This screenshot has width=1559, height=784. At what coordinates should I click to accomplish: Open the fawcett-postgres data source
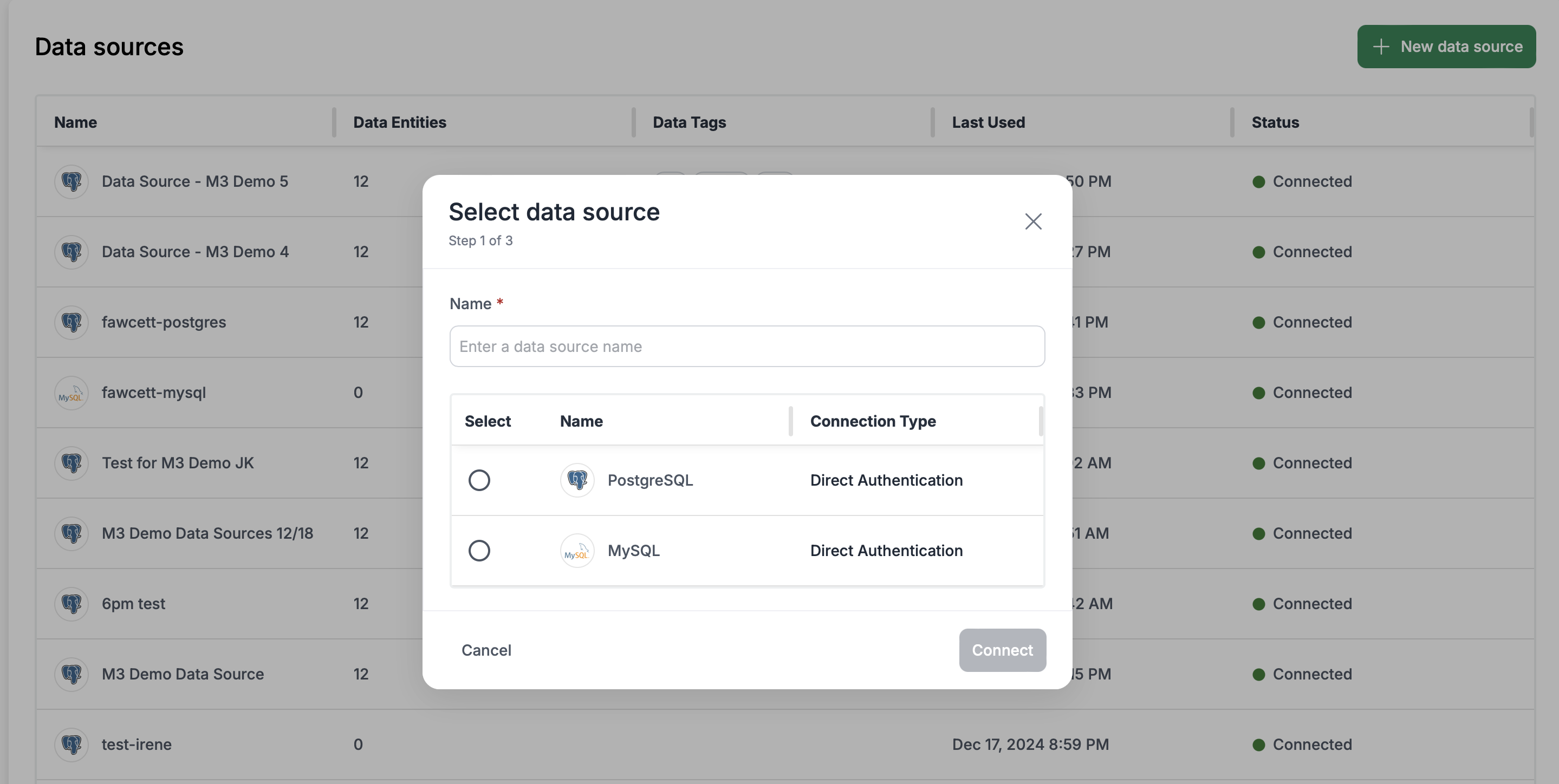click(x=164, y=322)
